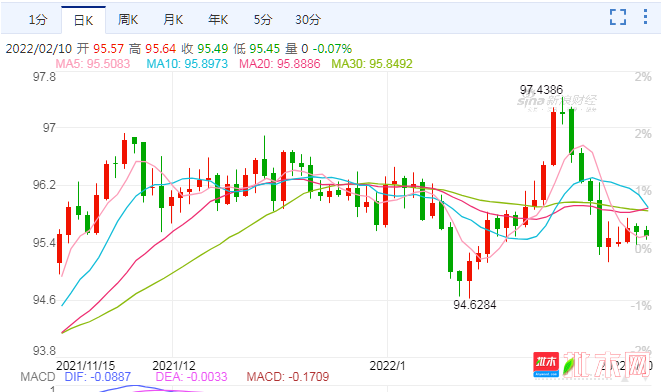This screenshot has height=392, width=670.
Task: Show the 年K yearly chart
Action: (x=217, y=20)
